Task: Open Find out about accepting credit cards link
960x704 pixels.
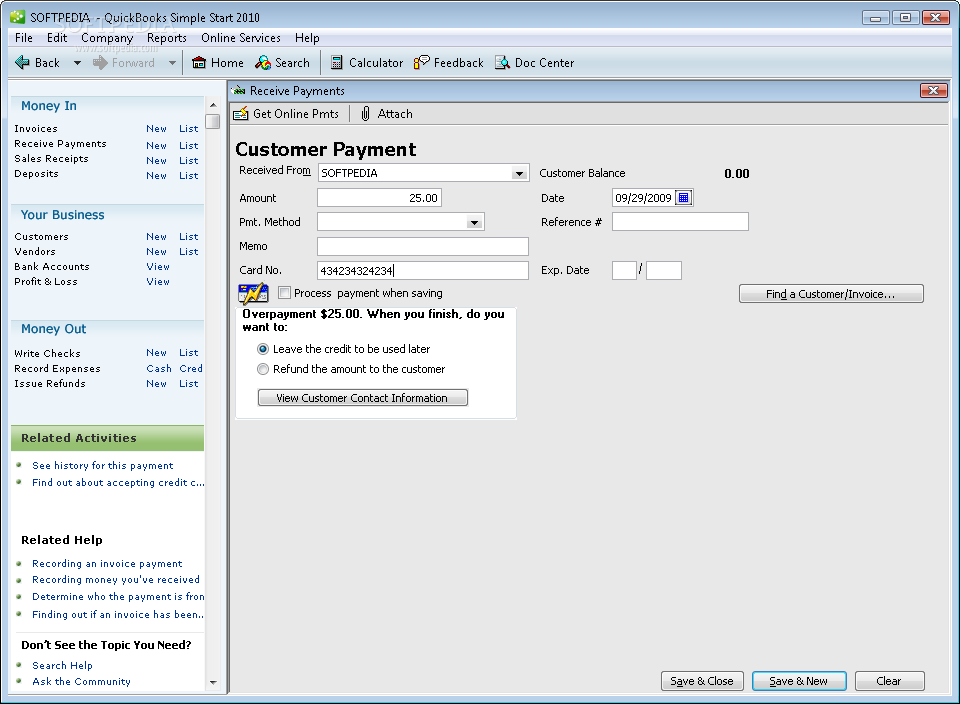Action: coord(118,482)
